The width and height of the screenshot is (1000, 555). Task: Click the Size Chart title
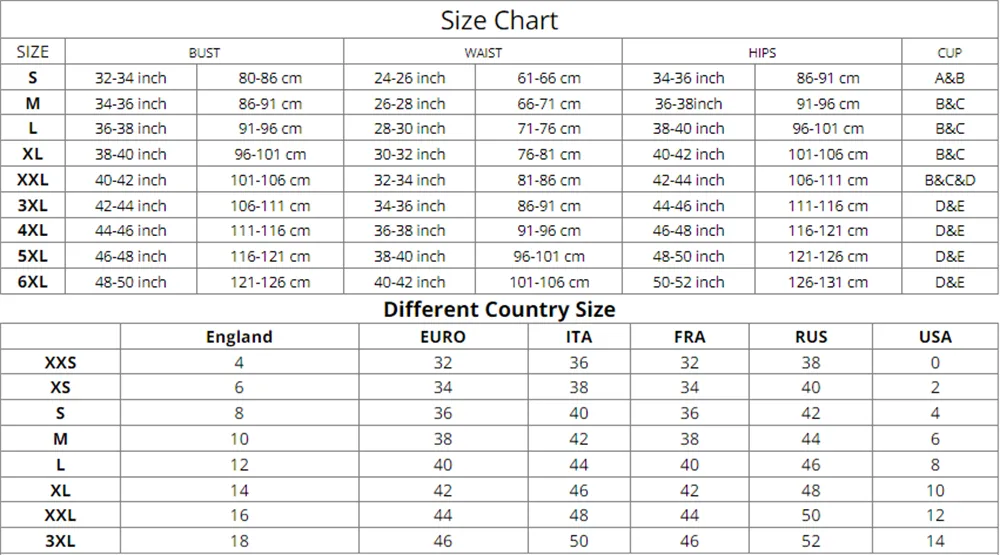pos(499,20)
